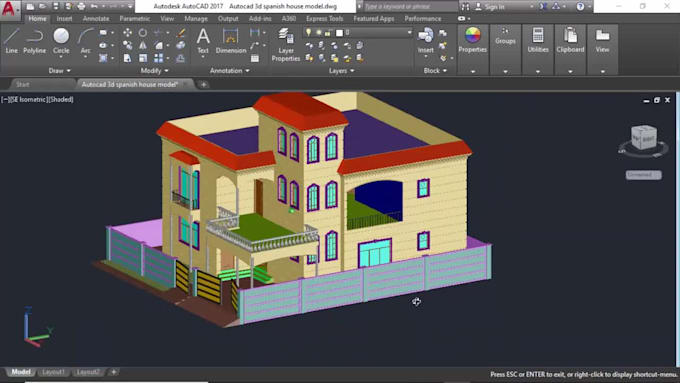Screen dimensions: 680x383
Task: Select the Hatch tool
Action: (103, 58)
